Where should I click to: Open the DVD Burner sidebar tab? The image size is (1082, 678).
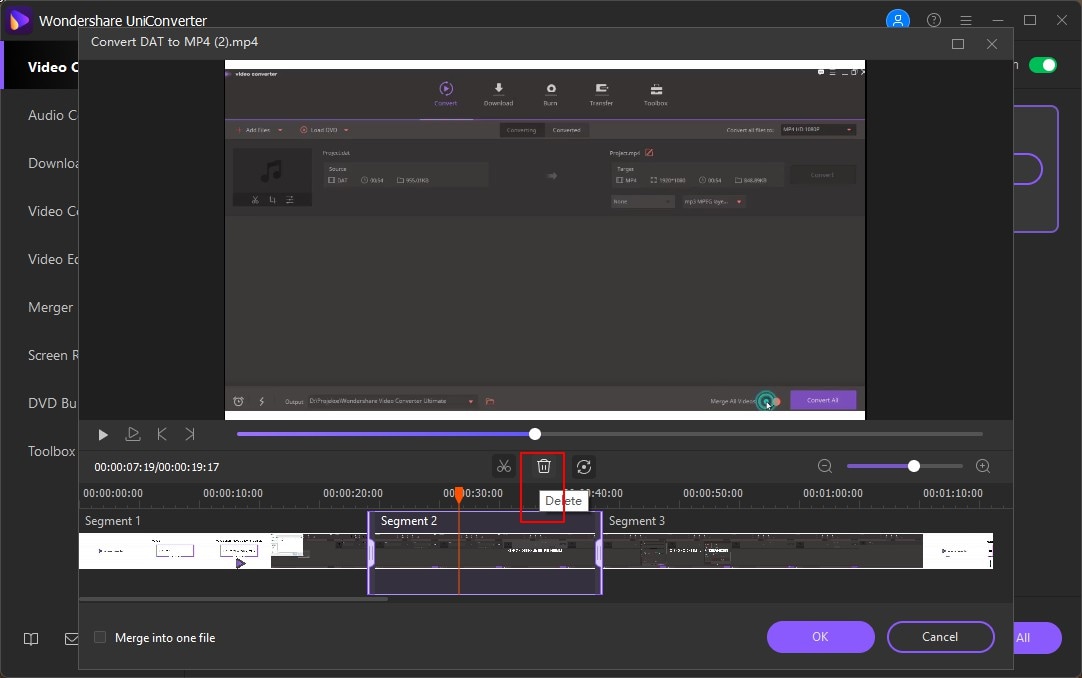(52, 403)
